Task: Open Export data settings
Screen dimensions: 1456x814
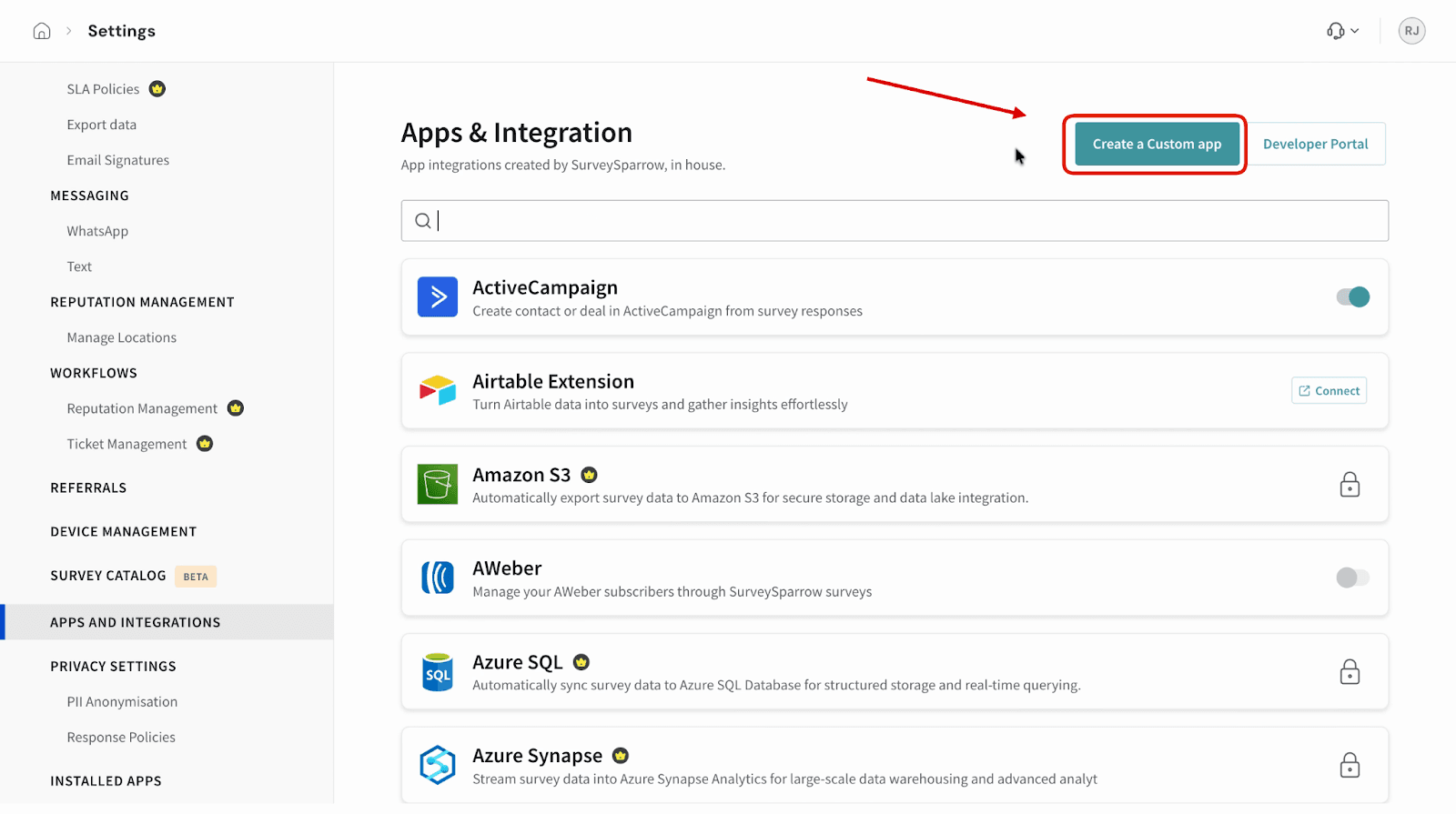Action: coord(102,125)
